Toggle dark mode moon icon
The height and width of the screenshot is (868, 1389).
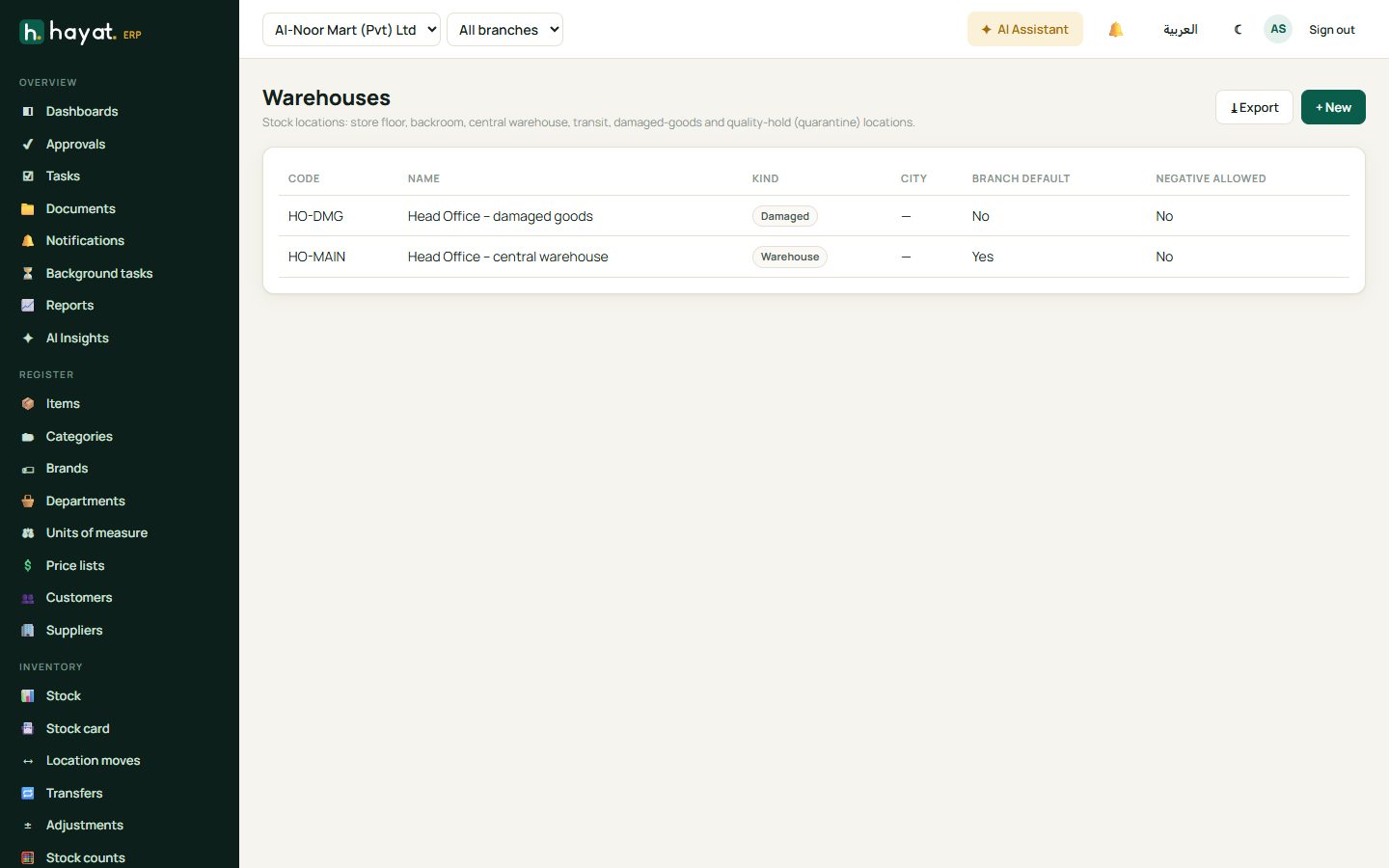[1239, 29]
